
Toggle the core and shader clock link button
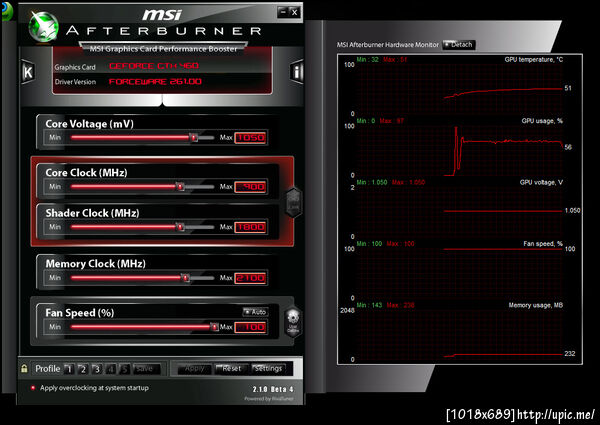(294, 203)
